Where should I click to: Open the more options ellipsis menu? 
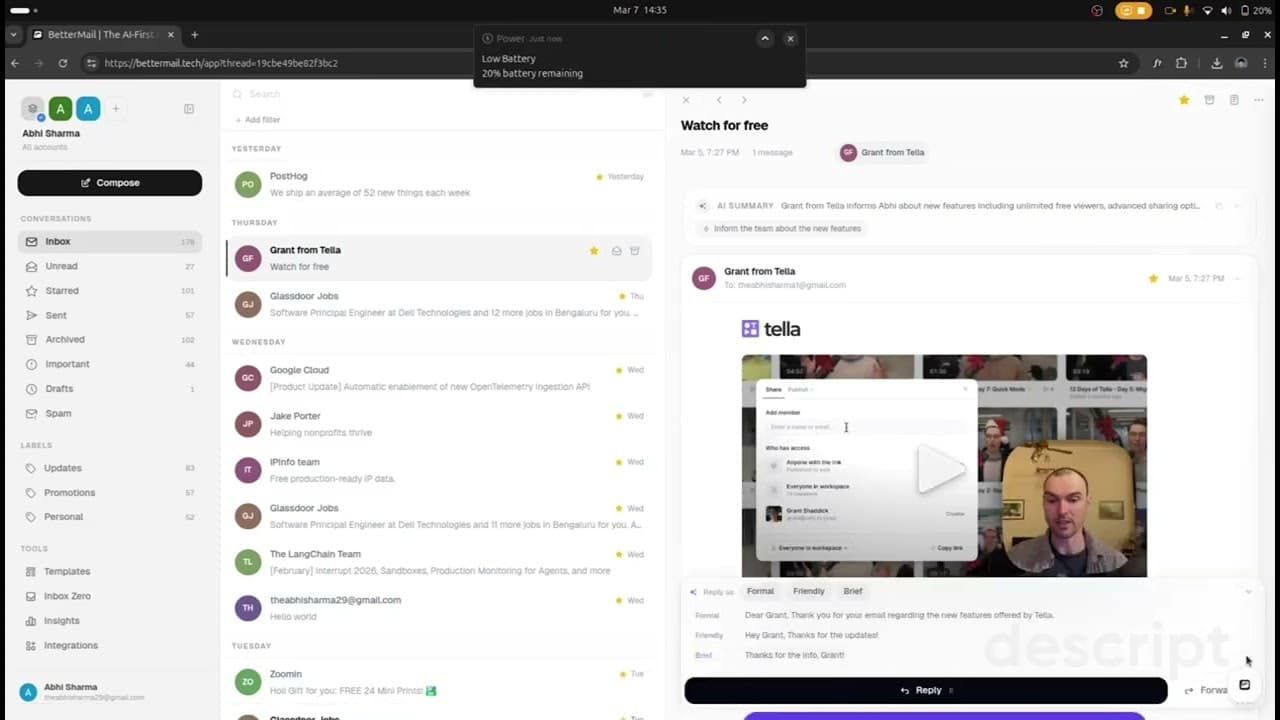pyautogui.click(x=1258, y=100)
